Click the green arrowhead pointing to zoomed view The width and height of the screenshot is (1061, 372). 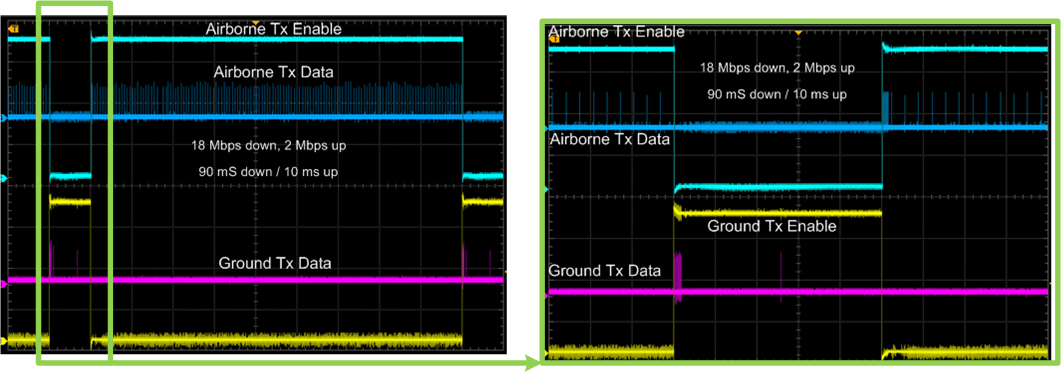point(533,364)
